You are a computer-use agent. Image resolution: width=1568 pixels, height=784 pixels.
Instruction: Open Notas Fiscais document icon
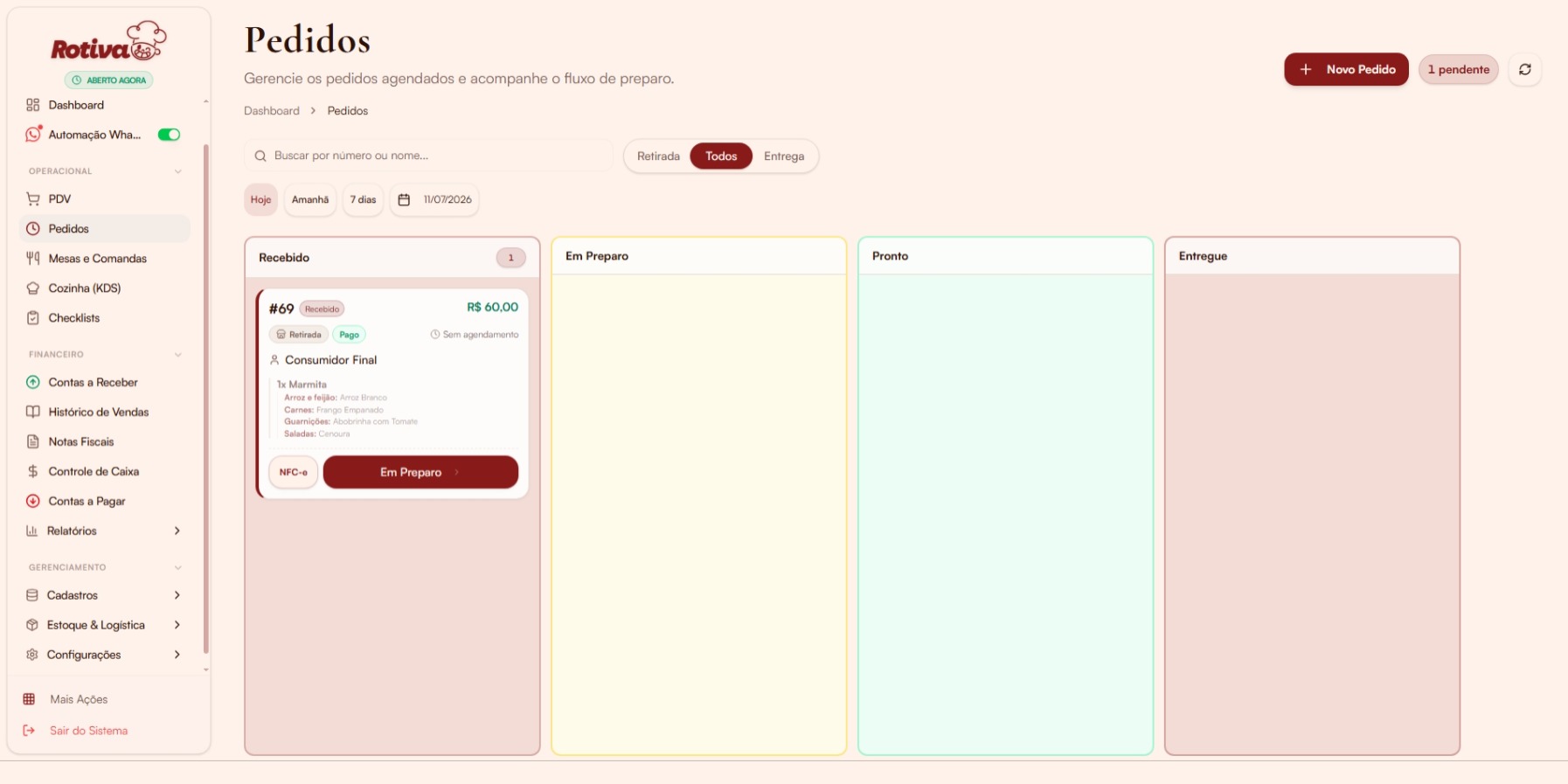(33, 442)
